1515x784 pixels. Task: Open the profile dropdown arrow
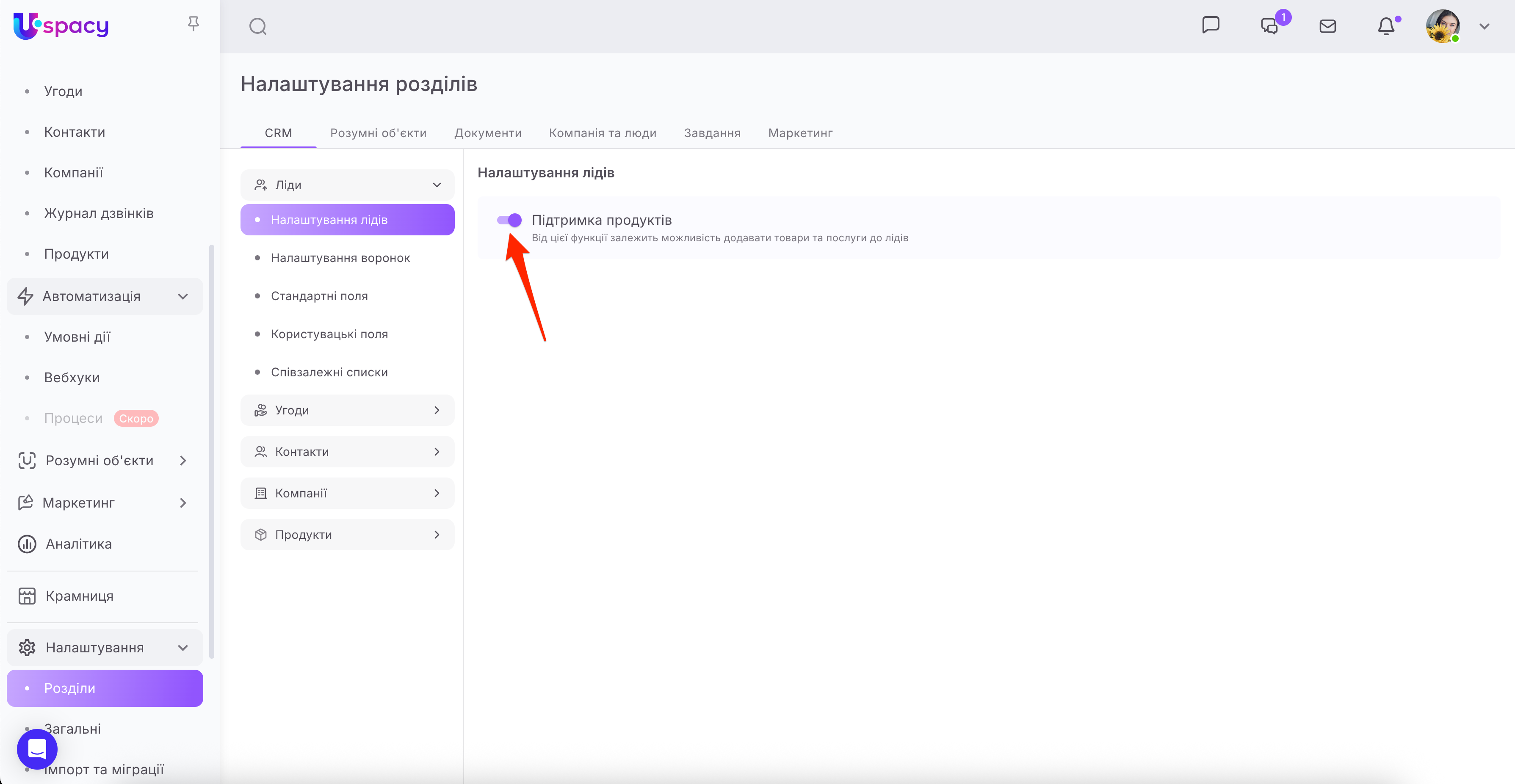pyautogui.click(x=1485, y=27)
